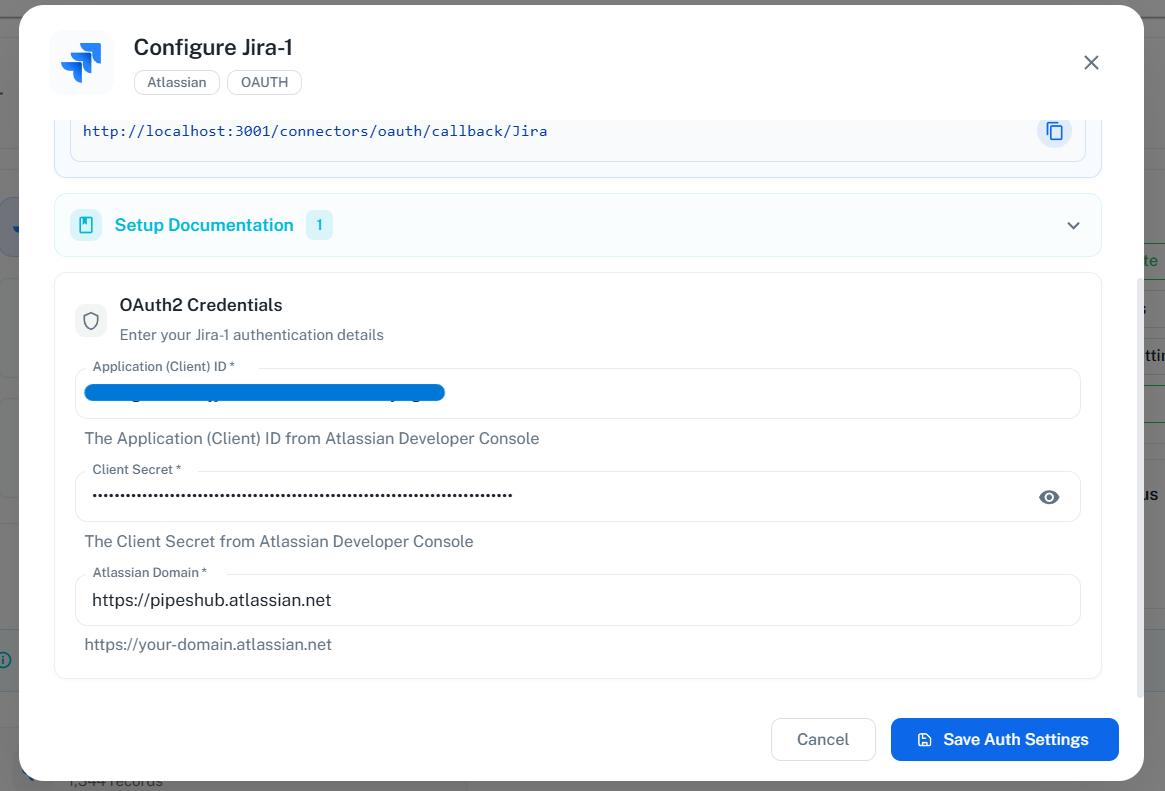The width and height of the screenshot is (1165, 791).
Task: Reveal the Client Secret with the eye toggle
Action: (x=1048, y=497)
